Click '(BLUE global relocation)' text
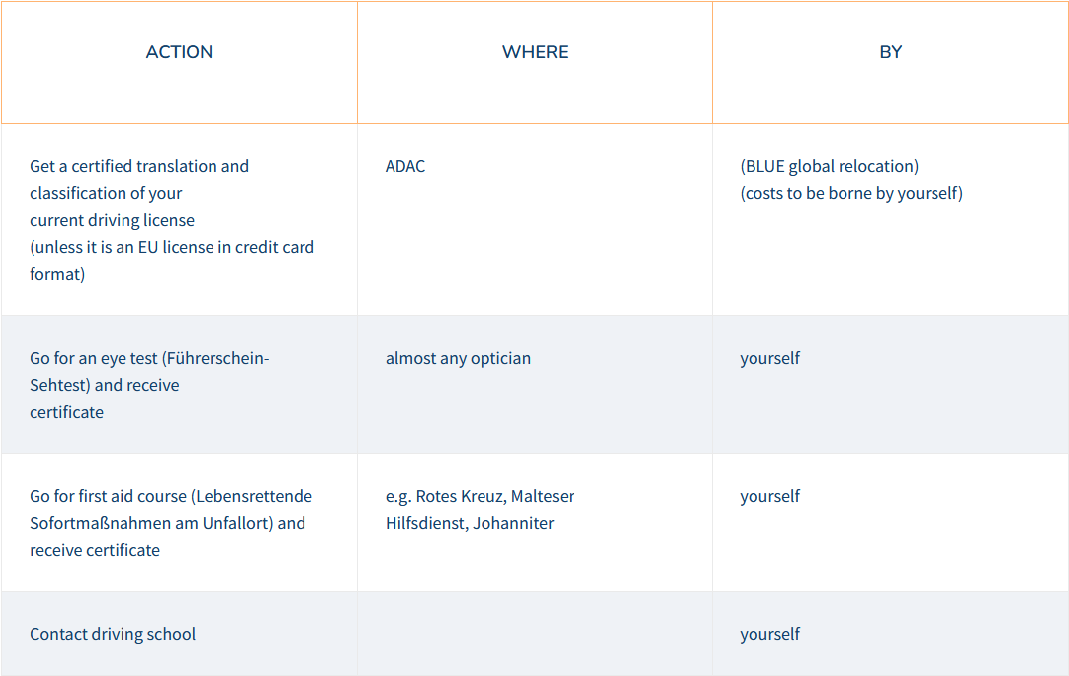The width and height of the screenshot is (1069, 676). click(830, 166)
